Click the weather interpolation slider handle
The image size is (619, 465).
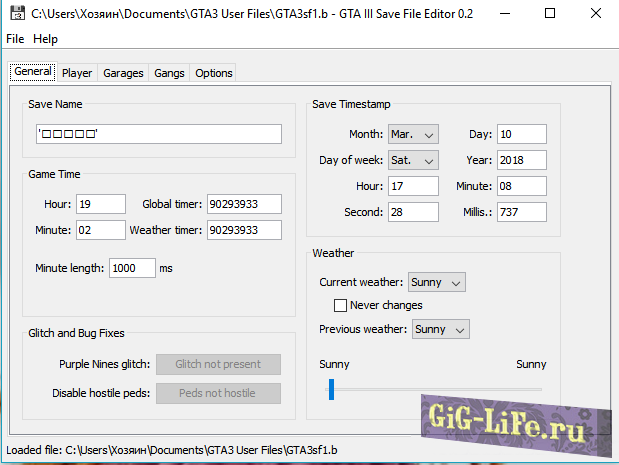click(331, 389)
